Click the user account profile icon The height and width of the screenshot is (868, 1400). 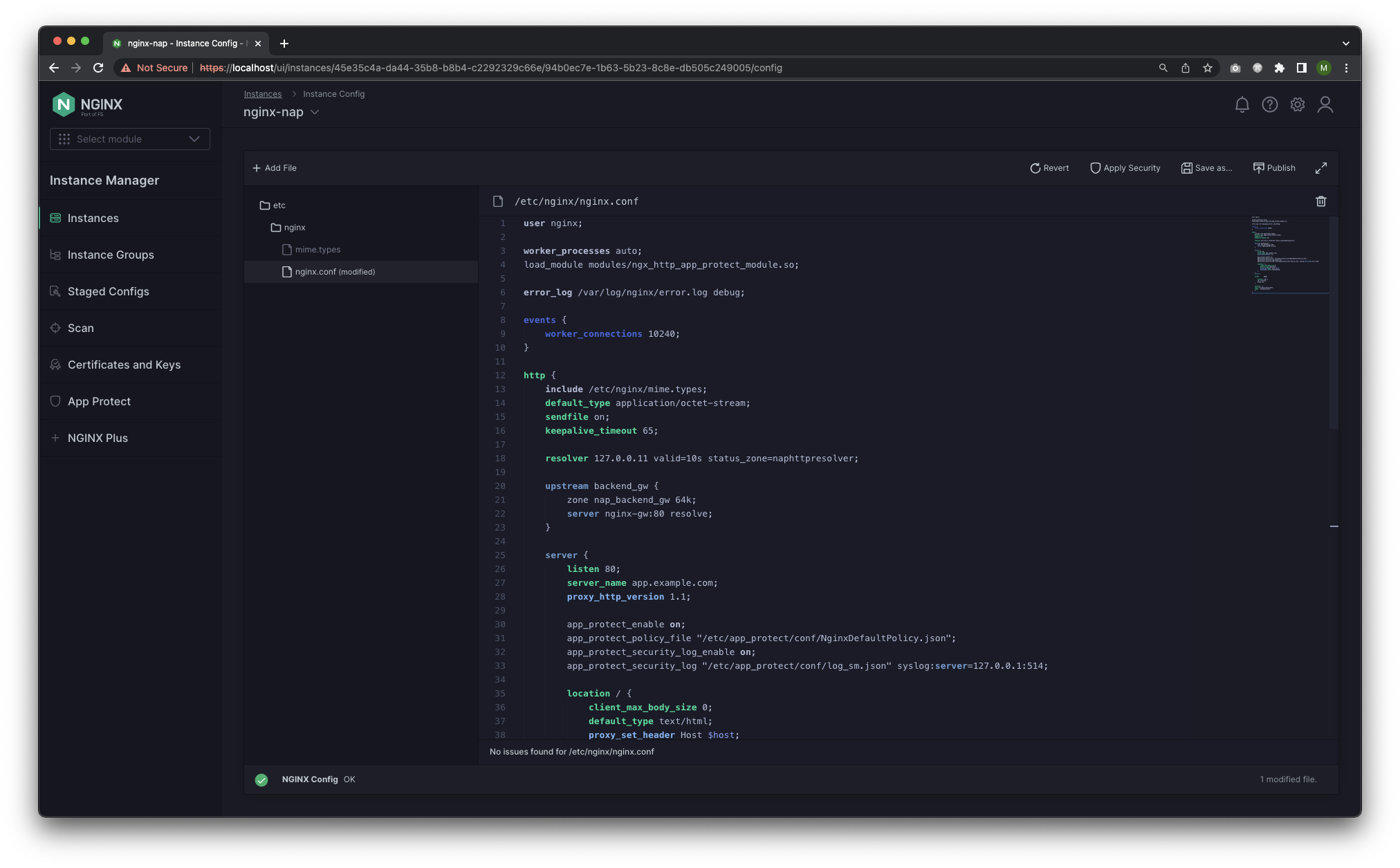pos(1325,104)
